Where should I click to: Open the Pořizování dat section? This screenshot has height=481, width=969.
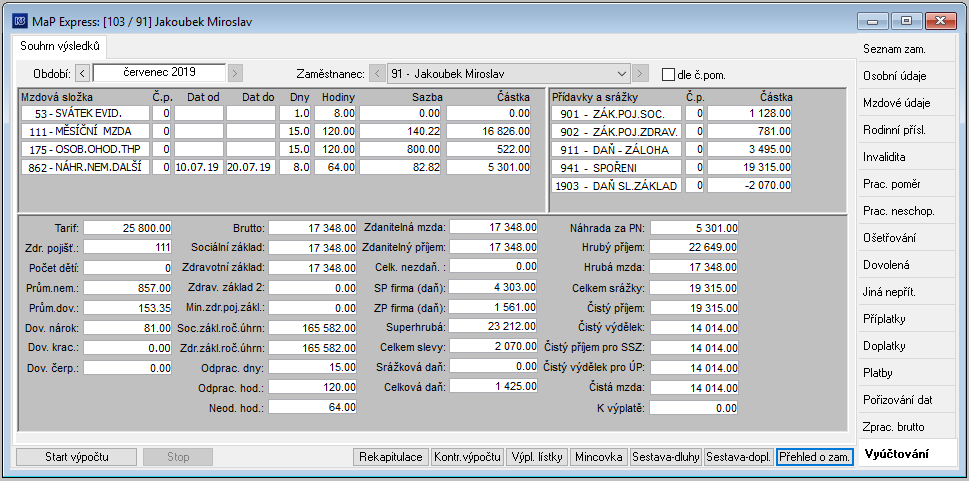[907, 400]
